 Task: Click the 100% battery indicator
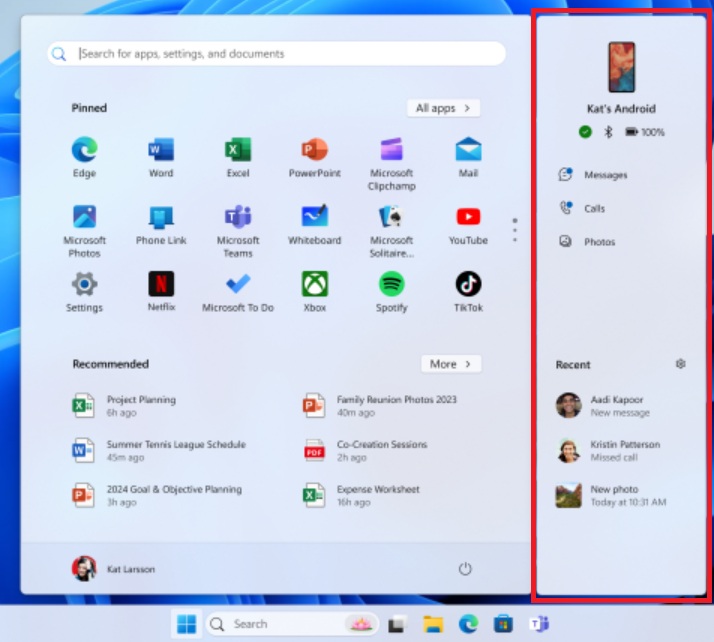click(644, 132)
